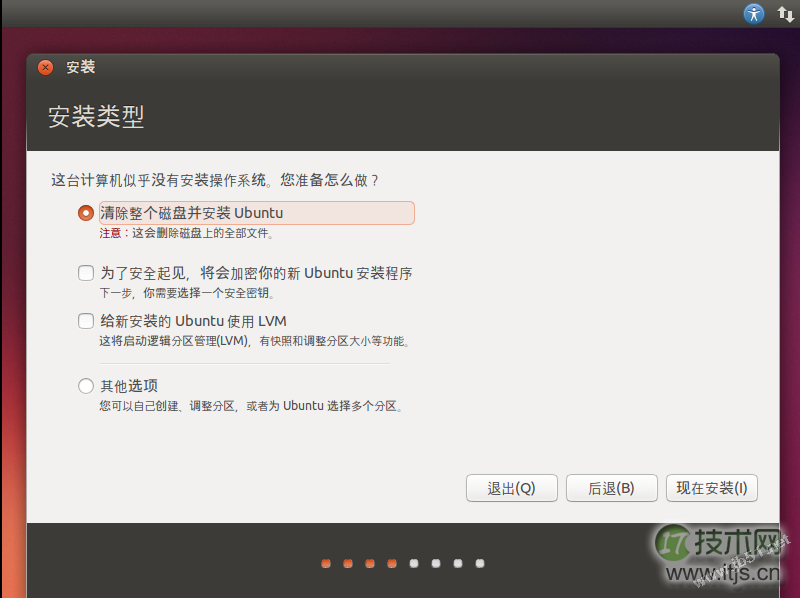Choose the 其他选项 radio button
800x598 pixels.
coord(86,386)
